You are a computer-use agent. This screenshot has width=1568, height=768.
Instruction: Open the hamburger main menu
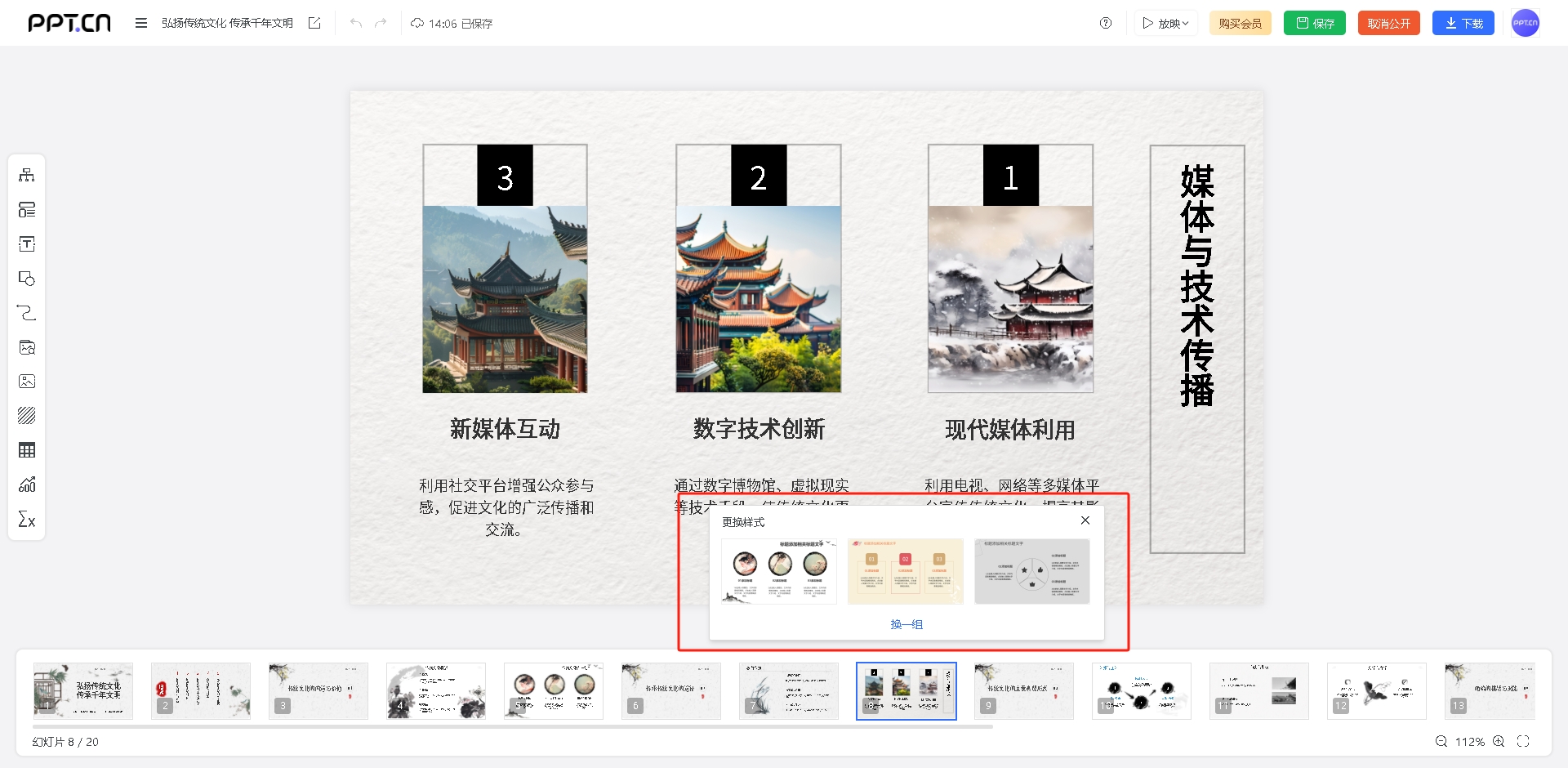141,23
